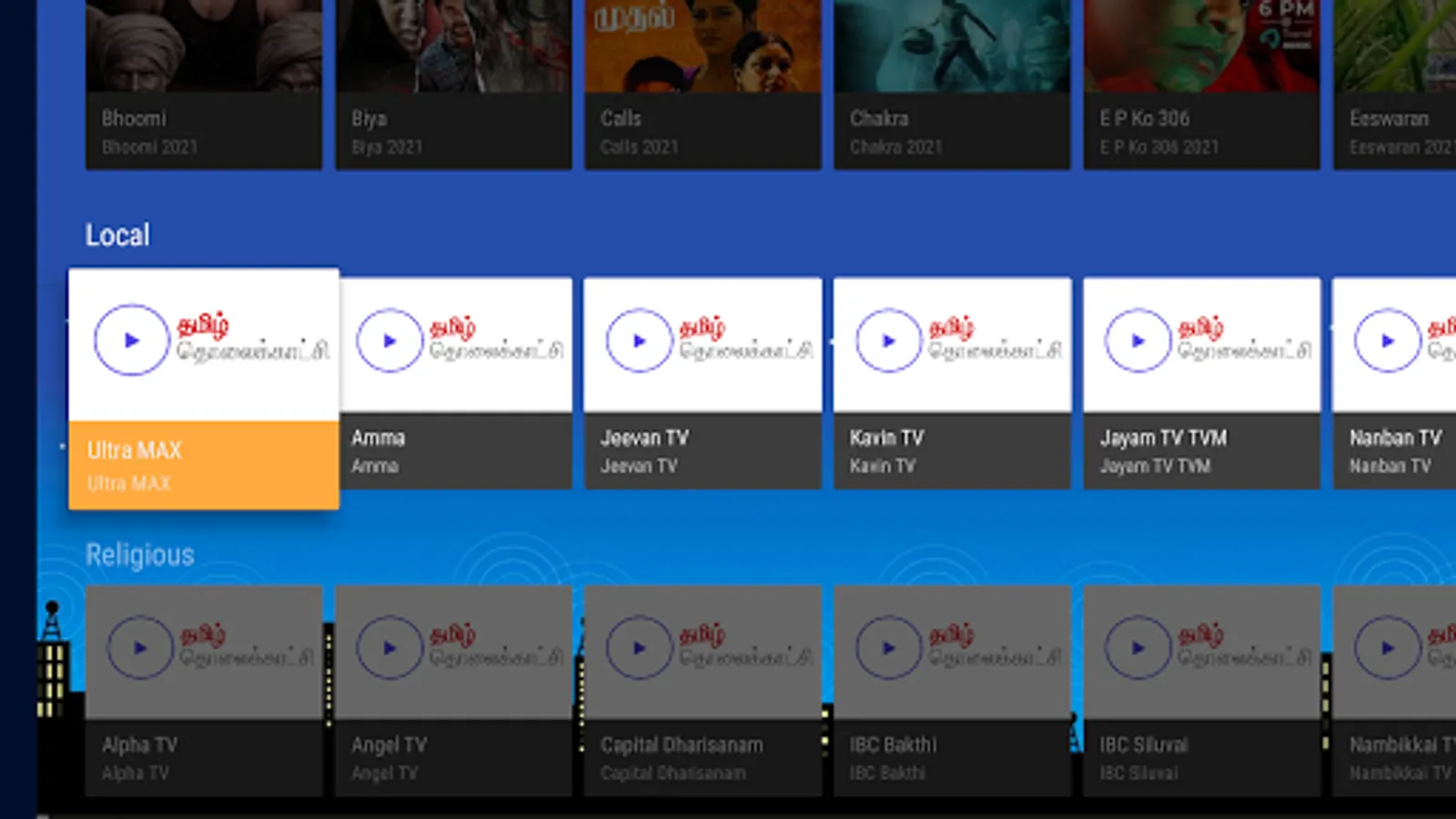1456x819 pixels.
Task: Hit the play icon on the Amma card
Action: tap(389, 341)
